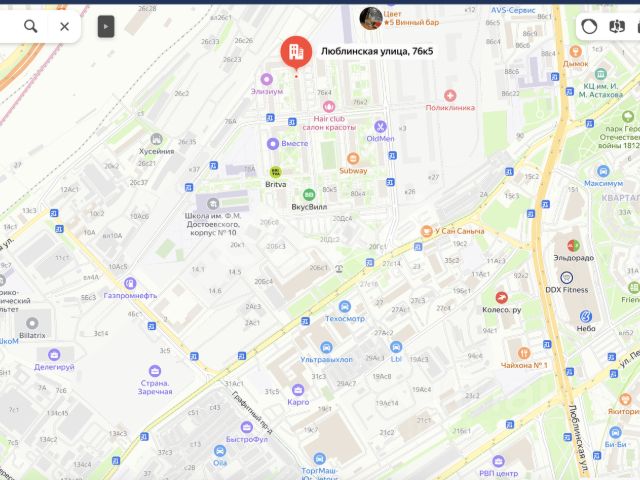Click the Люблинская улица, 76к5 address label

(377, 51)
